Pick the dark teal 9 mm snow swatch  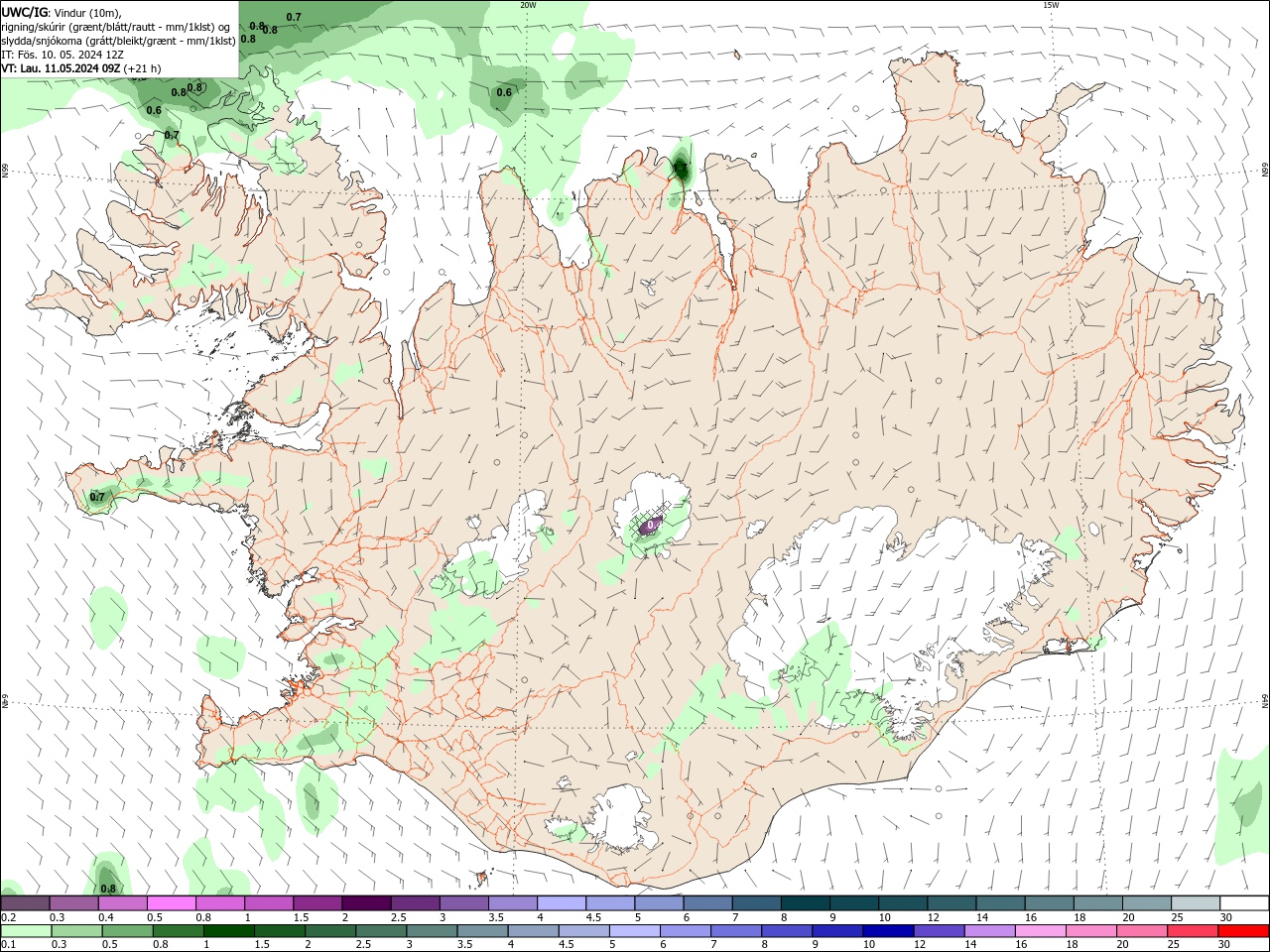click(x=854, y=903)
